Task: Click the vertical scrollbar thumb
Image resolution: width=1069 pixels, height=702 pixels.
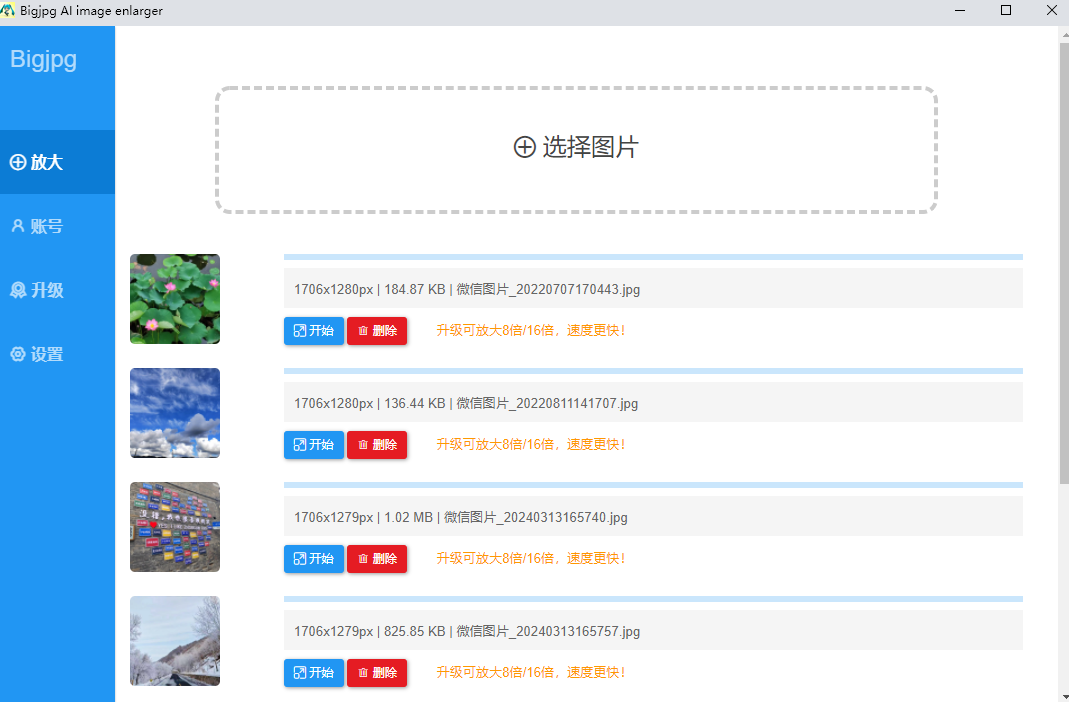Action: point(1064,262)
